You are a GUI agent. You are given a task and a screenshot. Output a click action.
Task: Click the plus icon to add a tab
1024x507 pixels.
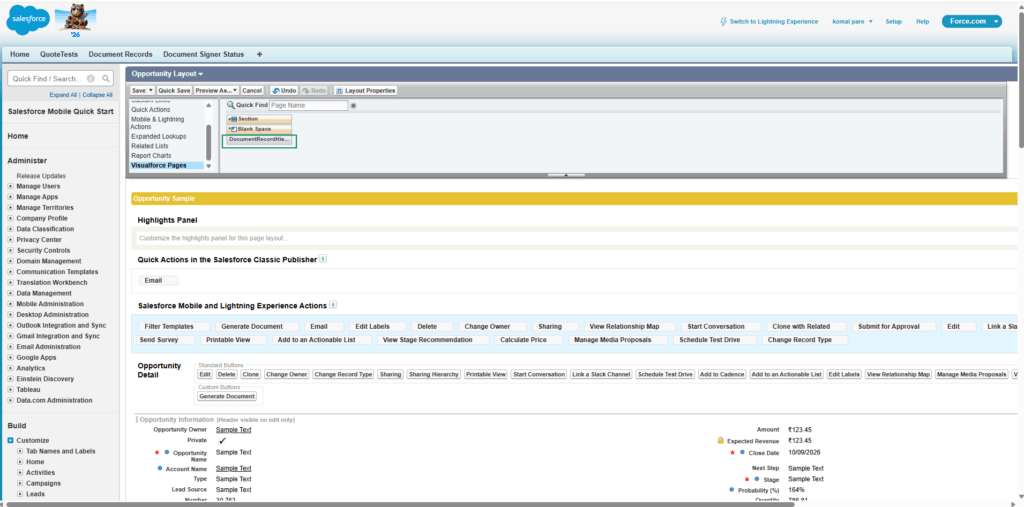pos(259,54)
